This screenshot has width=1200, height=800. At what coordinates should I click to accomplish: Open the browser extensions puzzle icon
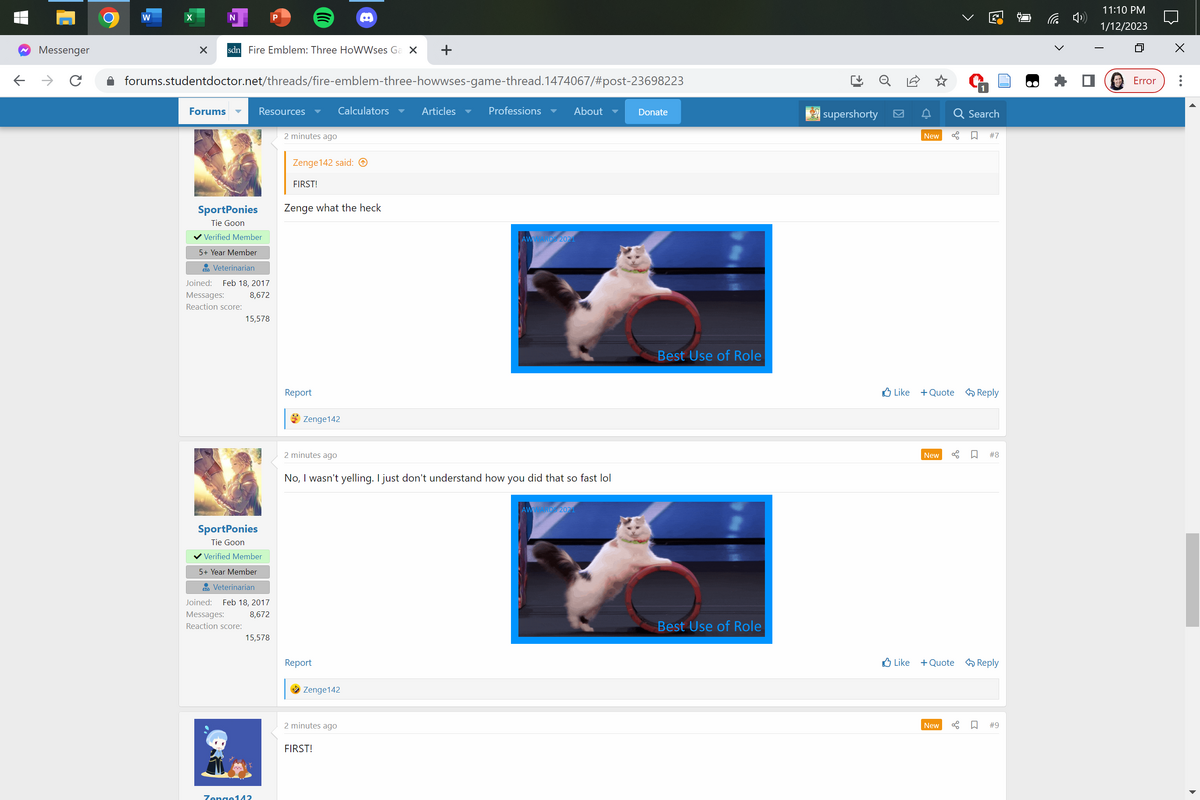coord(1060,81)
